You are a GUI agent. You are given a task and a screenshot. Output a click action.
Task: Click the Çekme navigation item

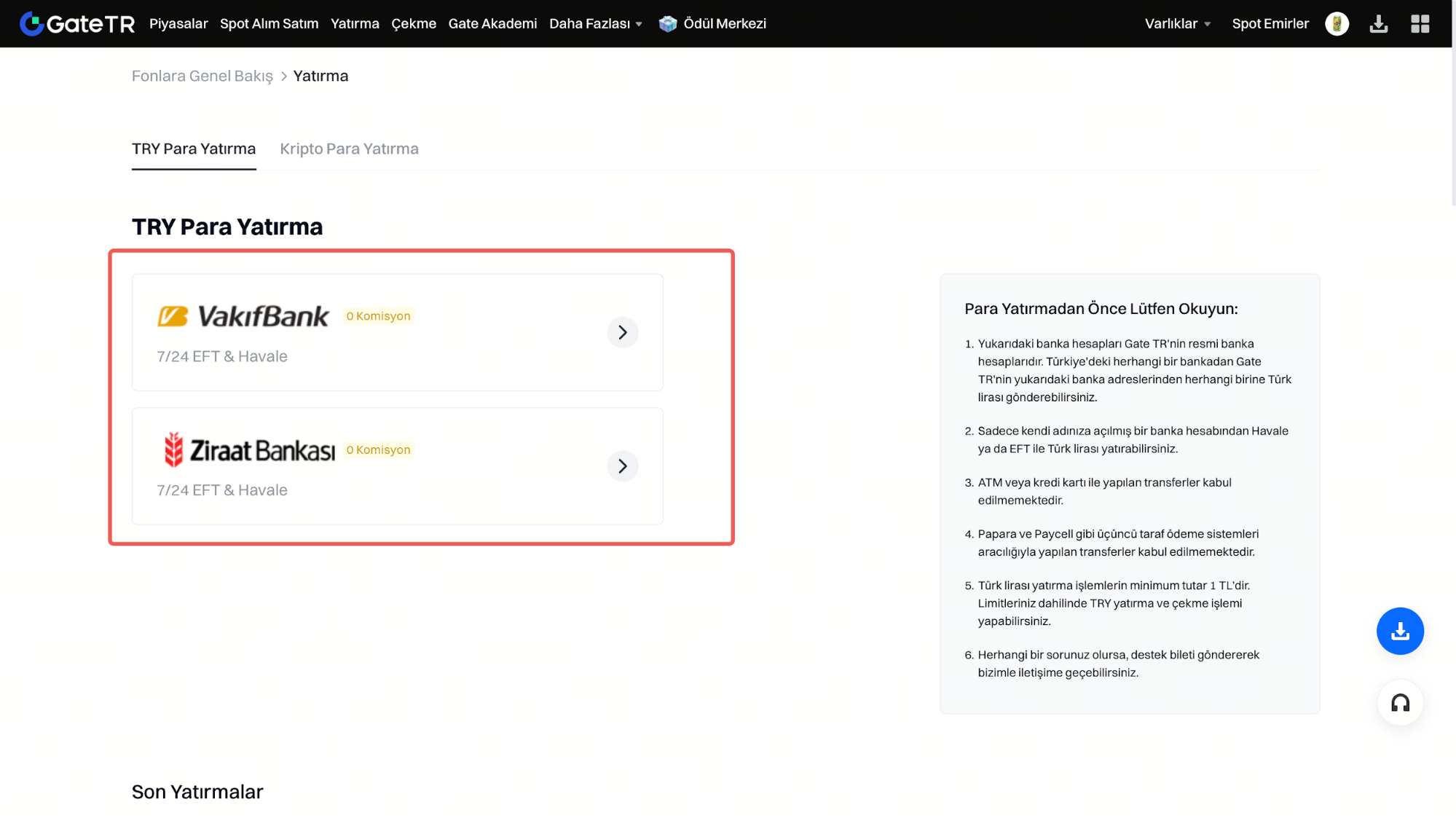(413, 23)
